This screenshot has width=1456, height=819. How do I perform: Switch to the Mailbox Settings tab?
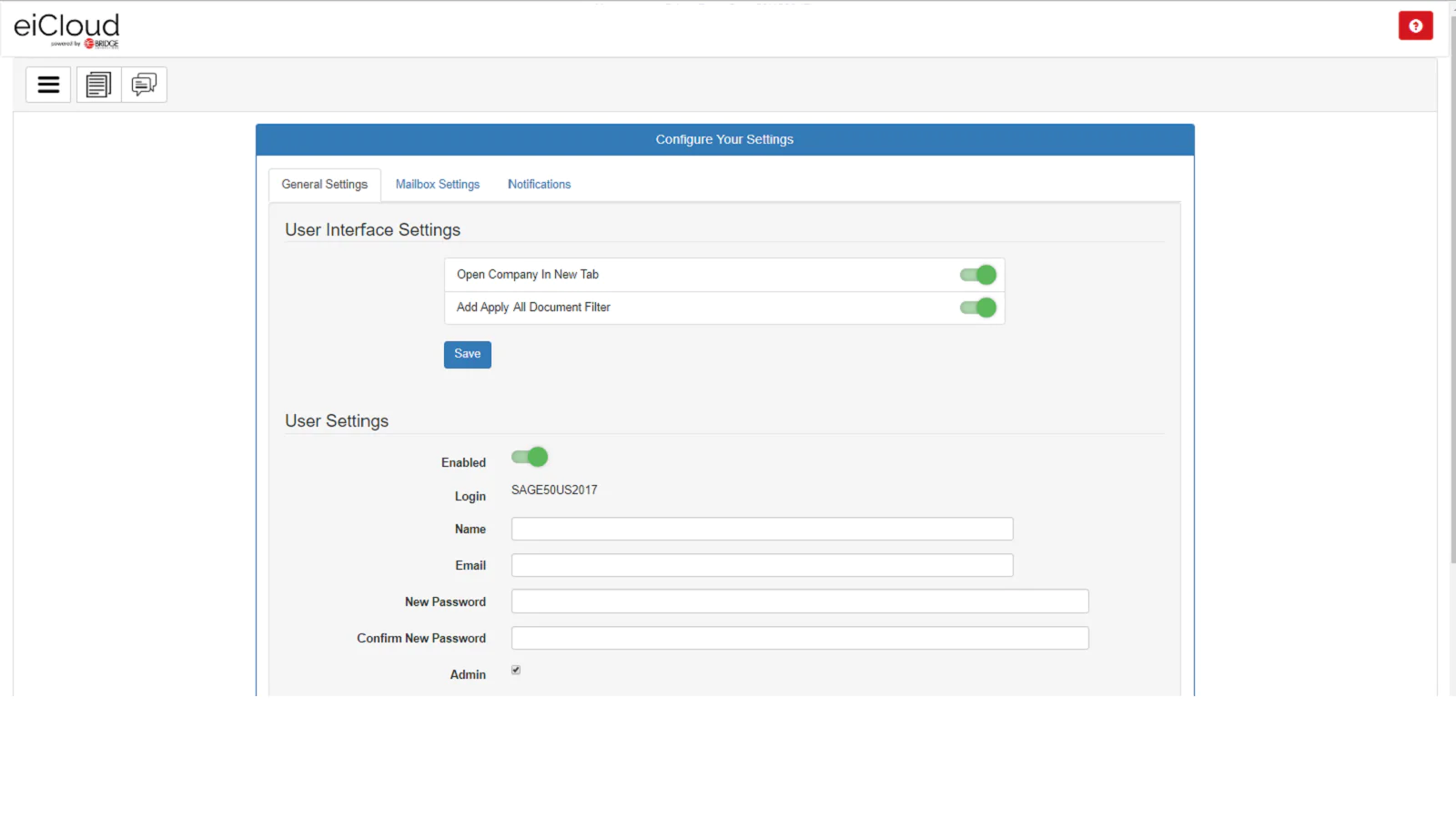coord(437,185)
